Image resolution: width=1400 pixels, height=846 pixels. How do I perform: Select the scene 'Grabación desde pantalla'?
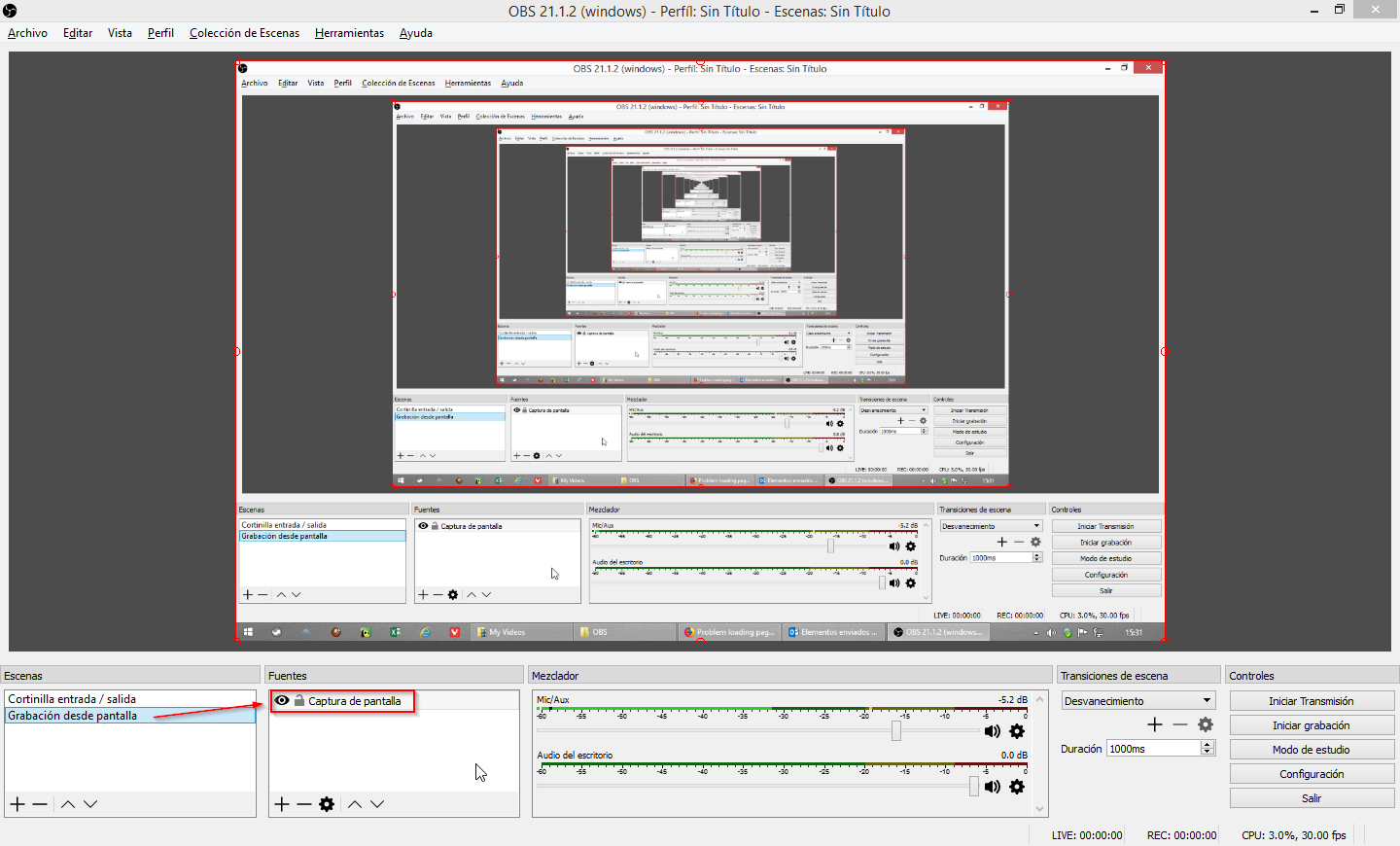[x=130, y=716]
